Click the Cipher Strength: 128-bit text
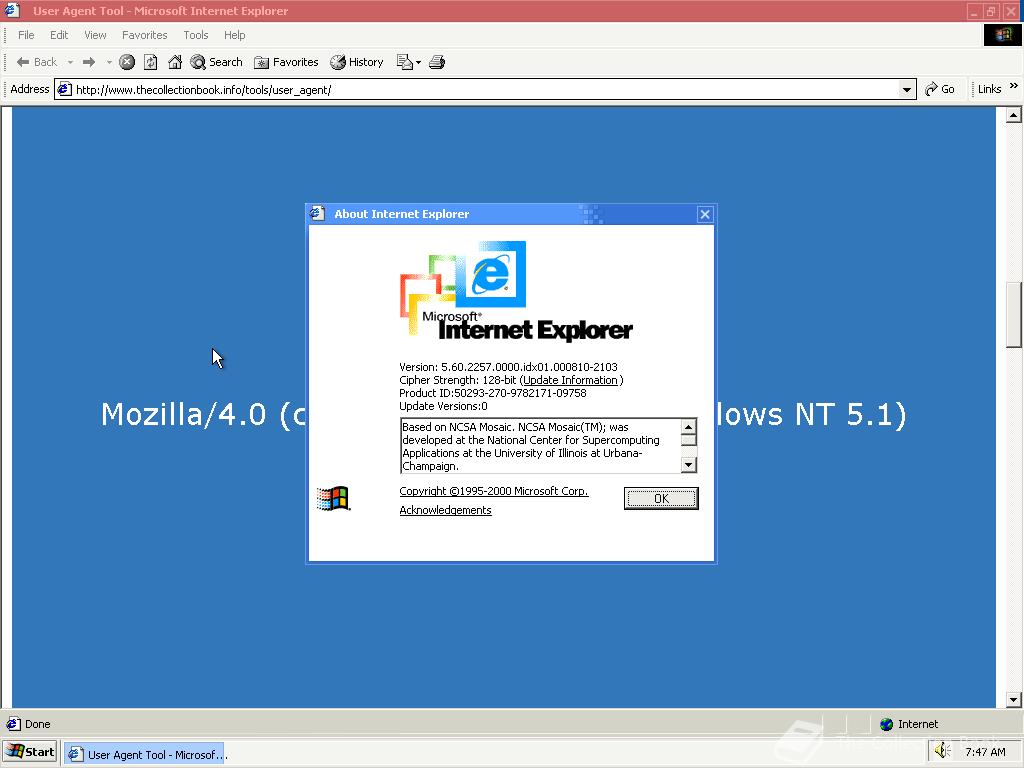1024x768 pixels. [458, 380]
